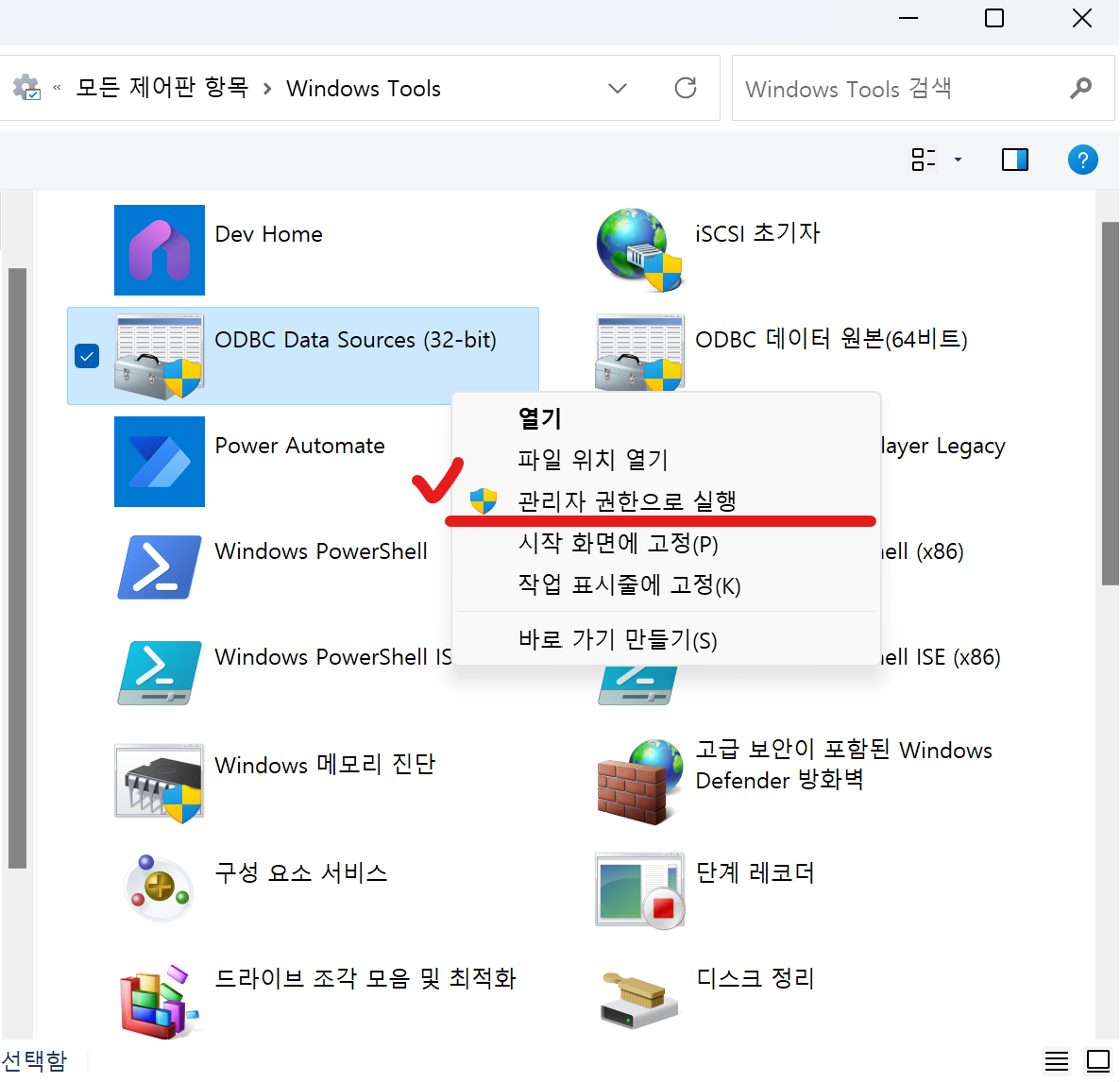The image size is (1120, 1082).
Task: Click the search magnifier icon
Action: 1080,89
